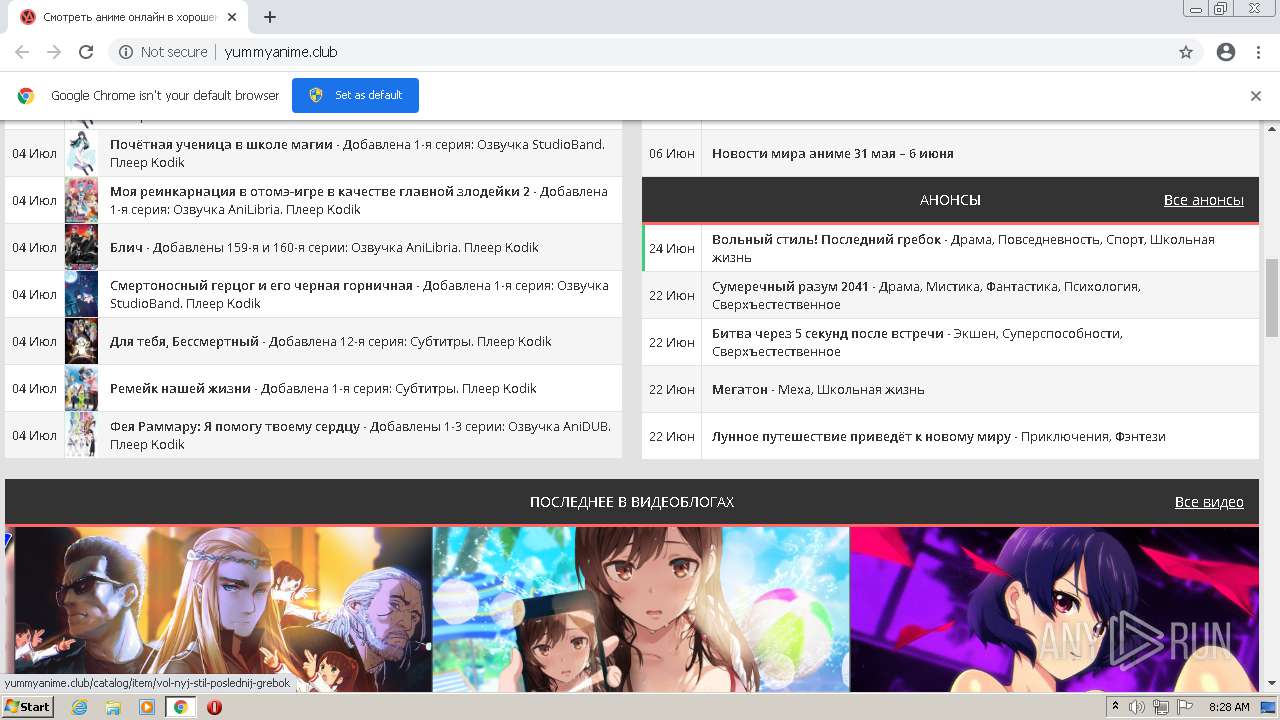Viewport: 1280px width, 720px height.
Task: Open Chrome profile avatar menu
Action: [x=1226, y=52]
